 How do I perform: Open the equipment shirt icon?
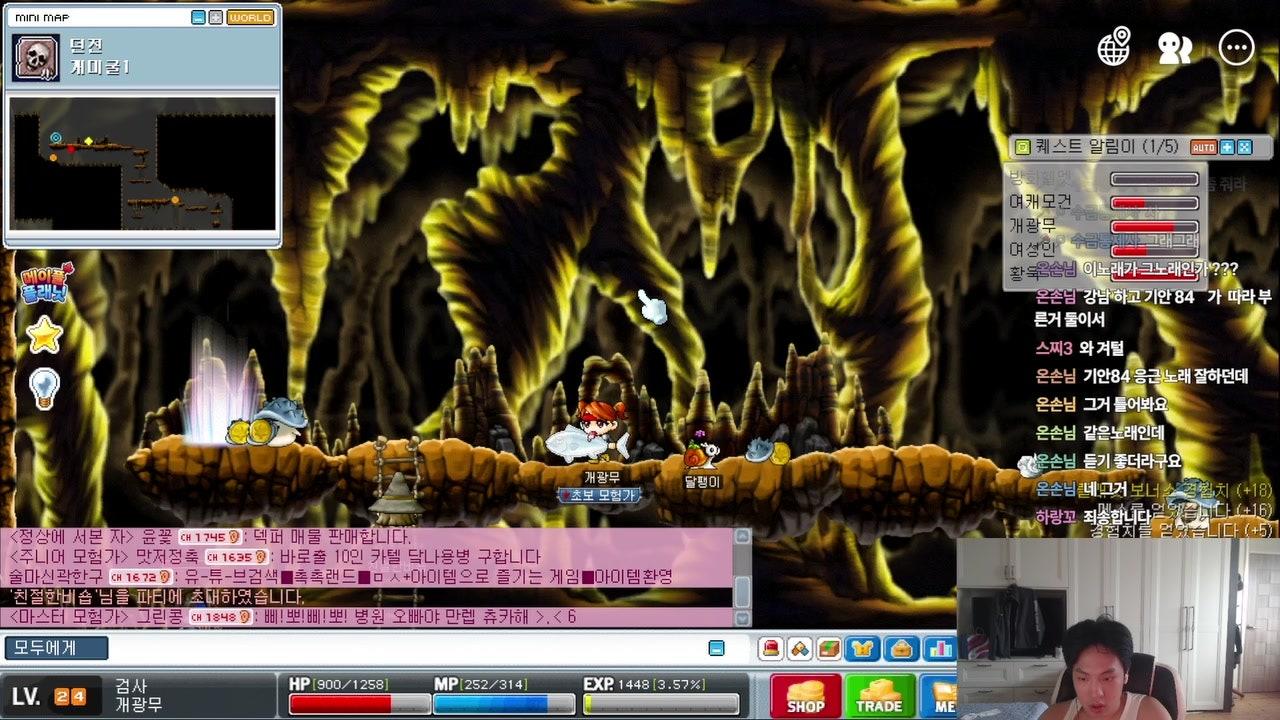pyautogui.click(x=862, y=649)
